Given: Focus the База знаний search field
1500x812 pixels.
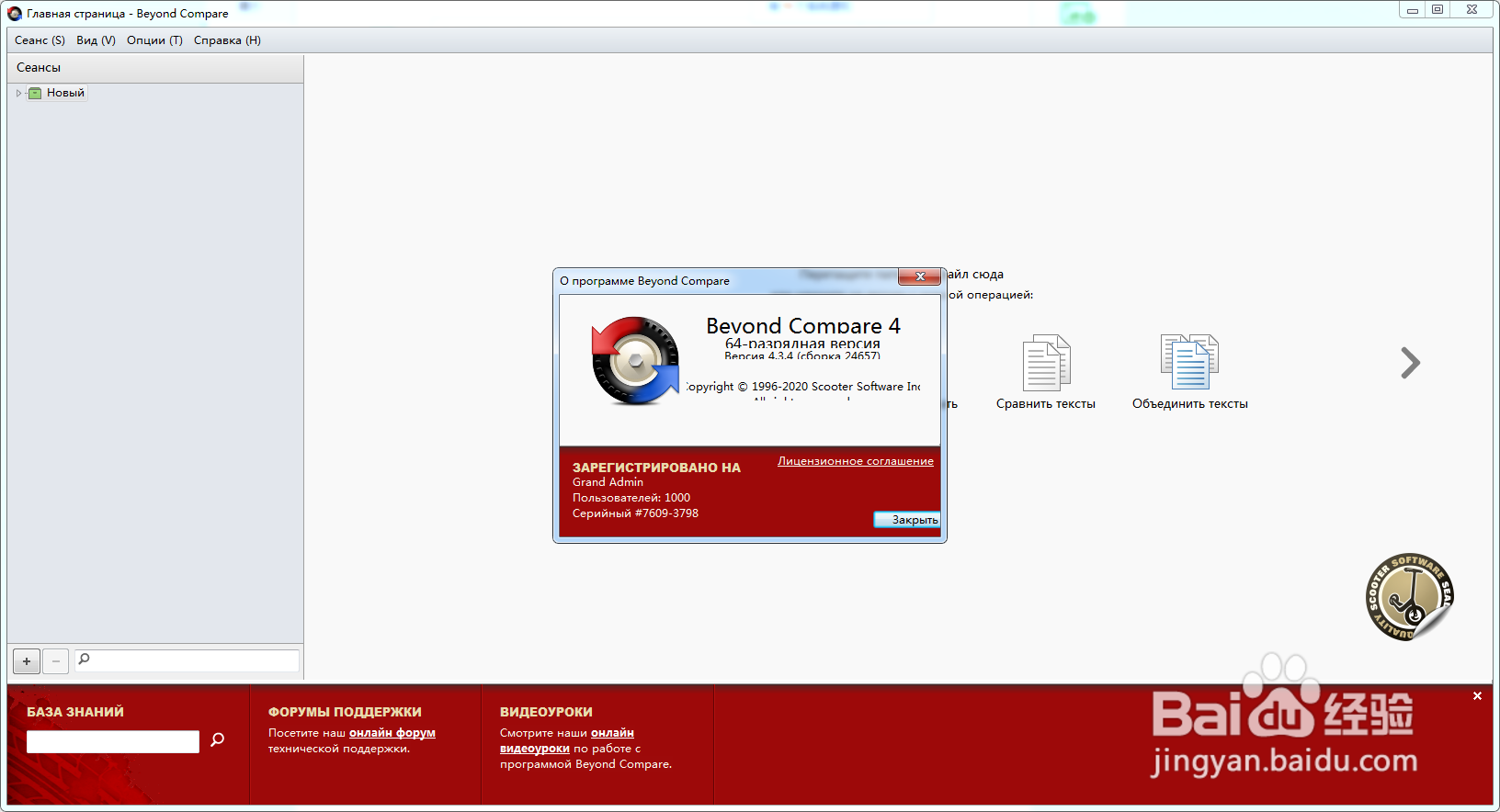Looking at the screenshot, I should 113,741.
